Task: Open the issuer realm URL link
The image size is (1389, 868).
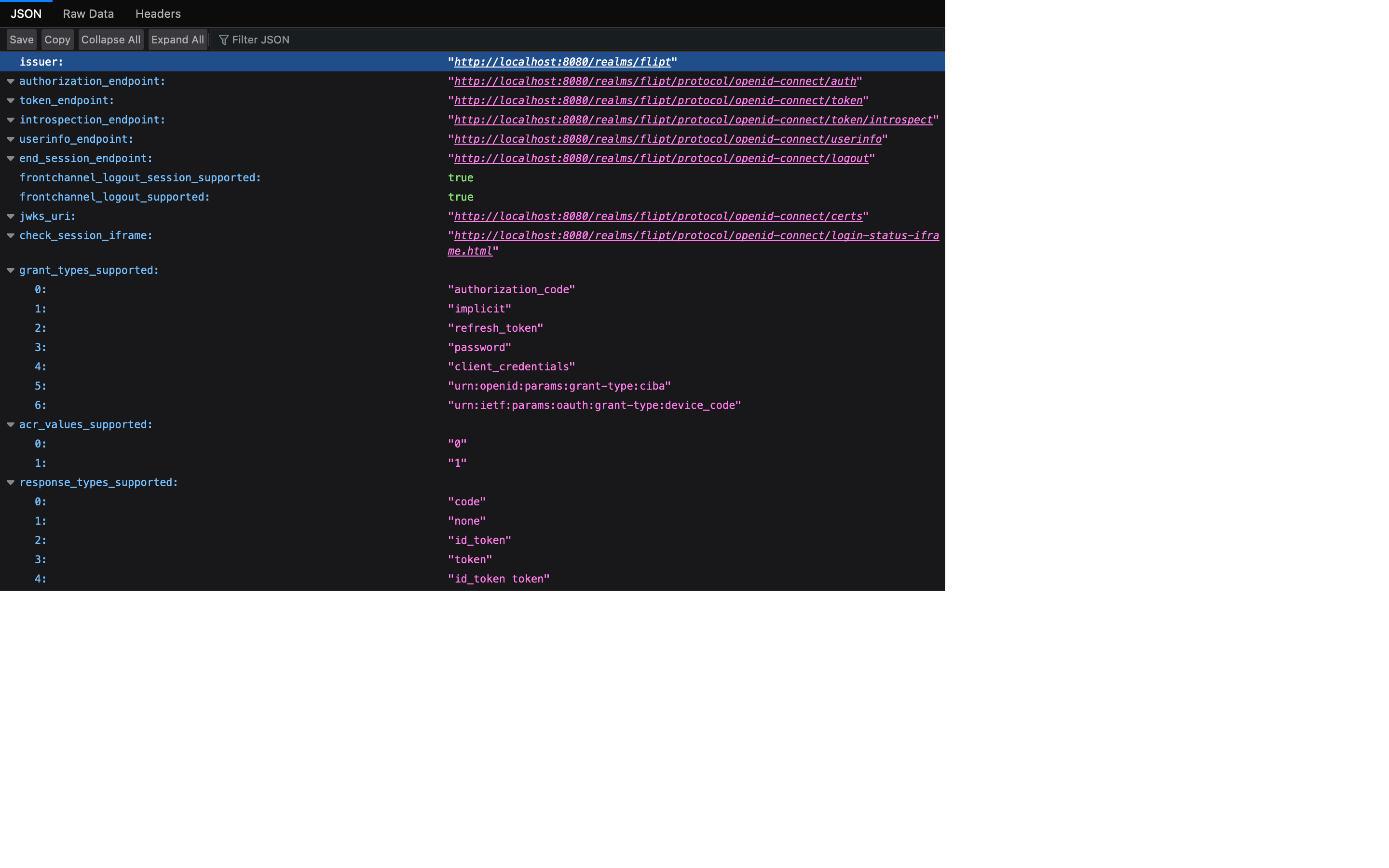Action: pos(562,62)
